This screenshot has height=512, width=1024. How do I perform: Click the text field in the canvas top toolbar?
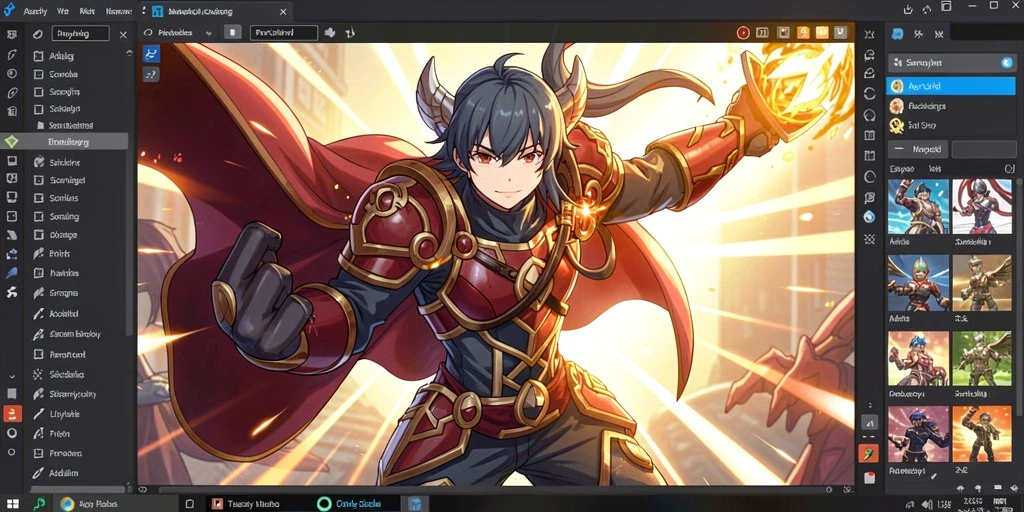(284, 33)
